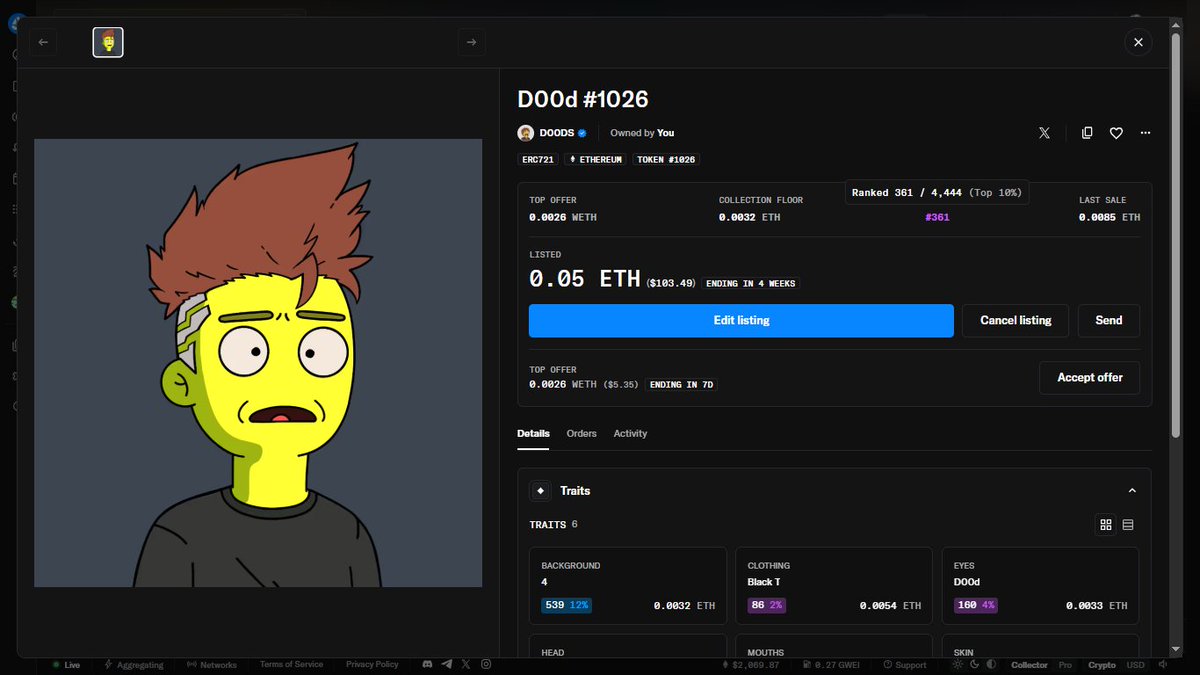Image resolution: width=1200 pixels, height=675 pixels.
Task: Open the Terms of Service link
Action: [291, 665]
